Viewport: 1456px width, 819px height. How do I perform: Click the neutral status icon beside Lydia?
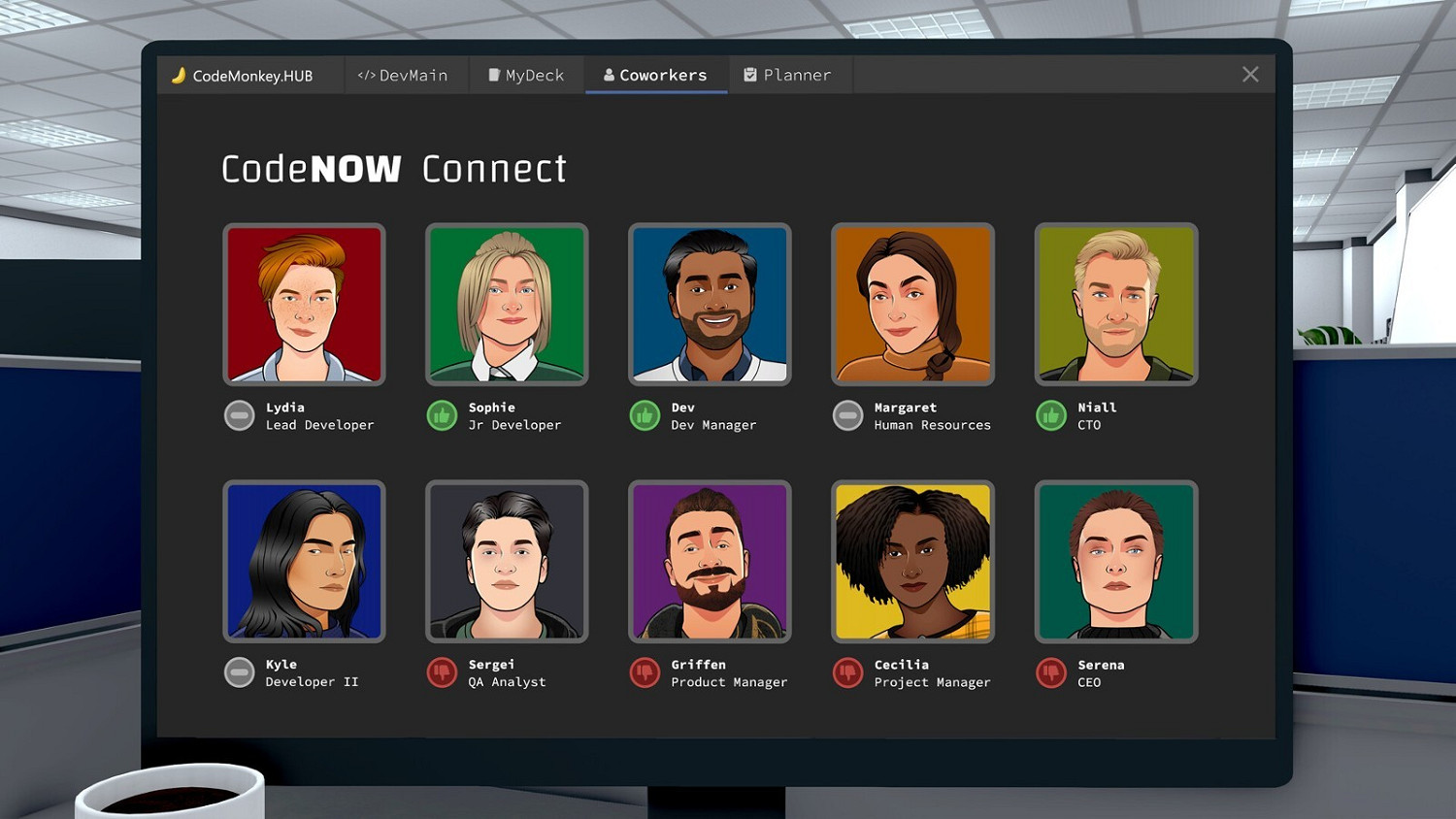point(239,415)
